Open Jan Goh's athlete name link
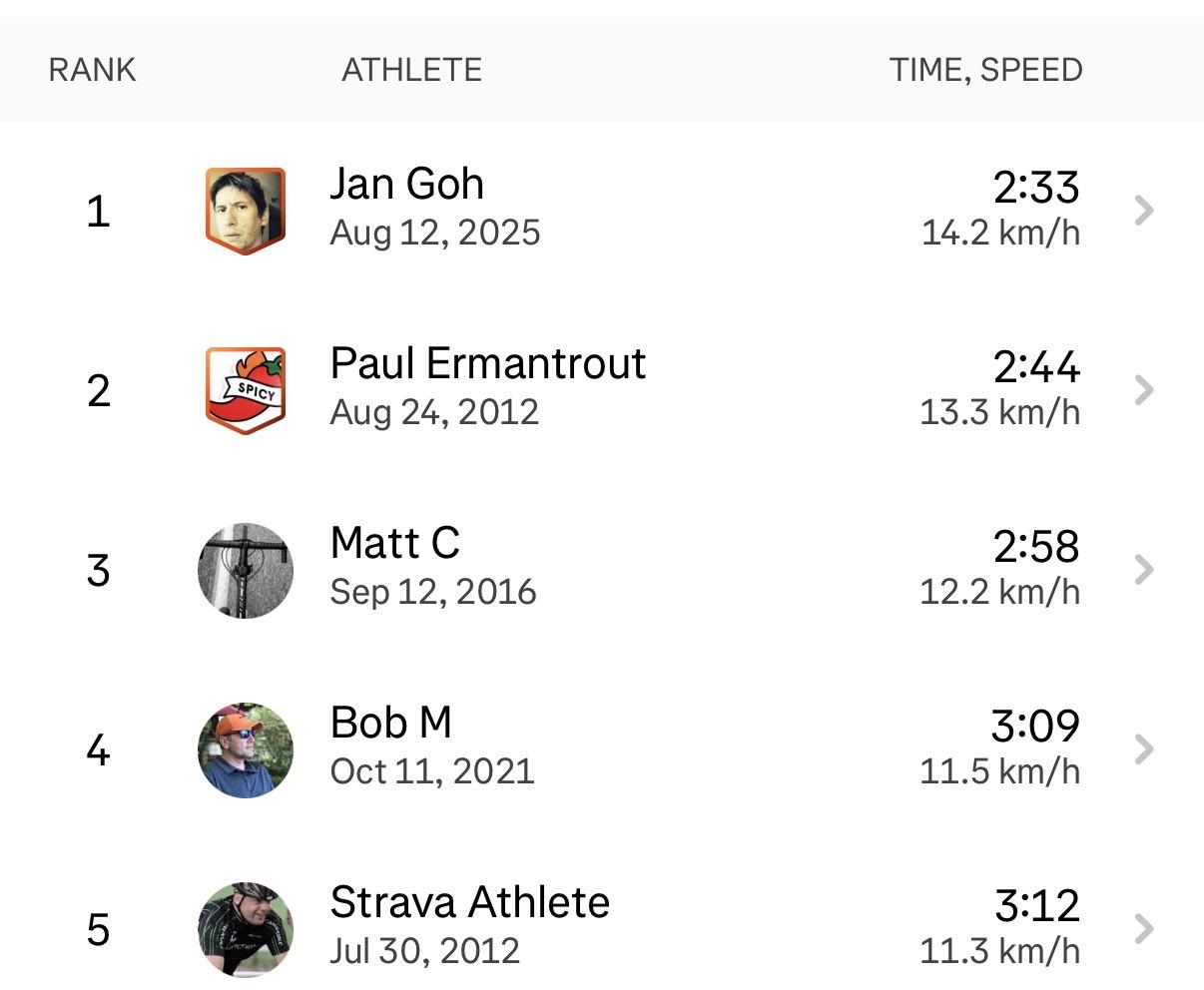Screen dimensions: 1204x990 (x=406, y=185)
